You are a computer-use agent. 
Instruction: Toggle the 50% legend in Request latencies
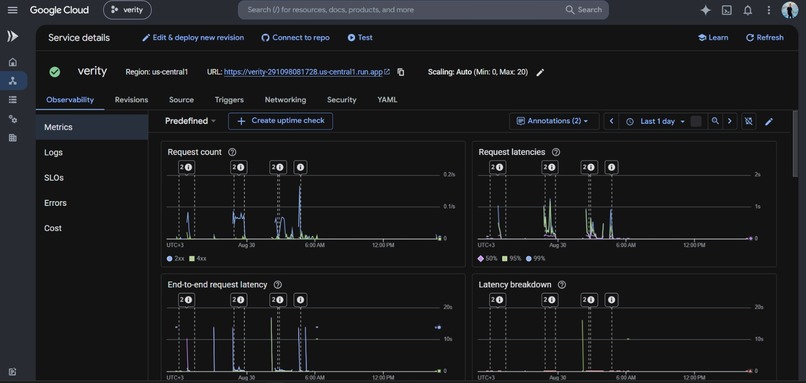coord(488,259)
